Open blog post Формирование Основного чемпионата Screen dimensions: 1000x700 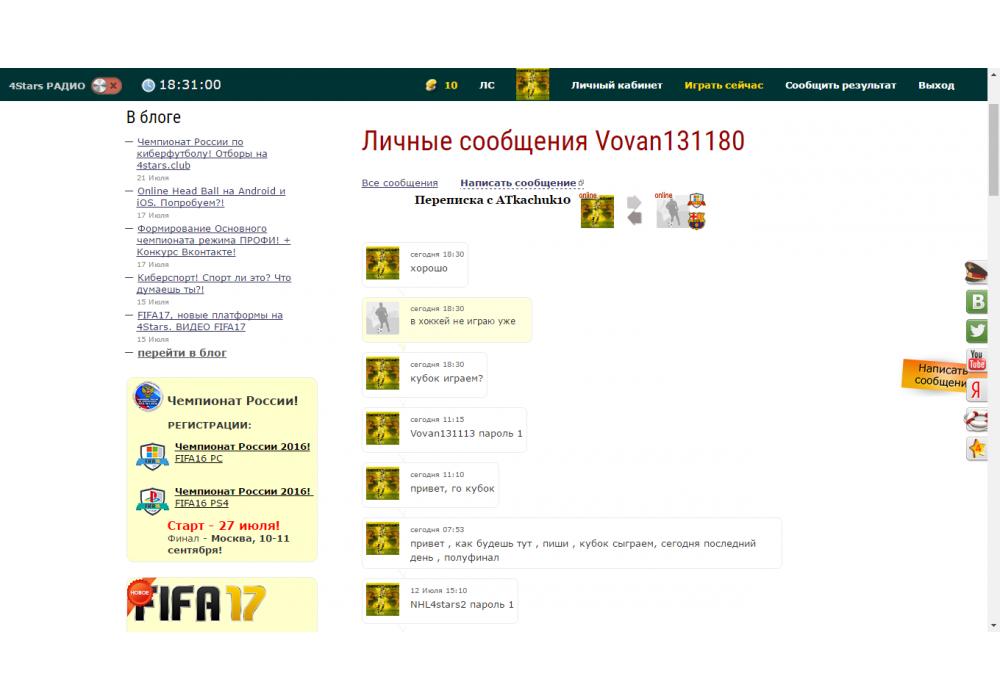click(213, 240)
